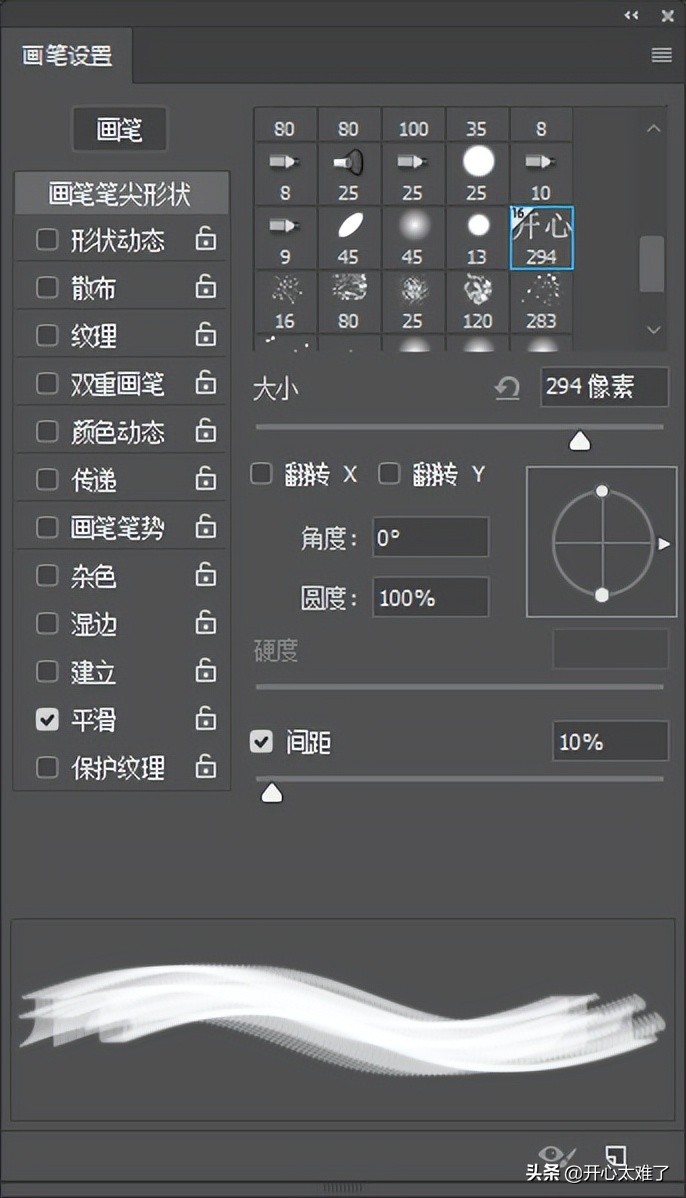
Task: Click lock icon next to 散布
Action: pyautogui.click(x=205, y=287)
